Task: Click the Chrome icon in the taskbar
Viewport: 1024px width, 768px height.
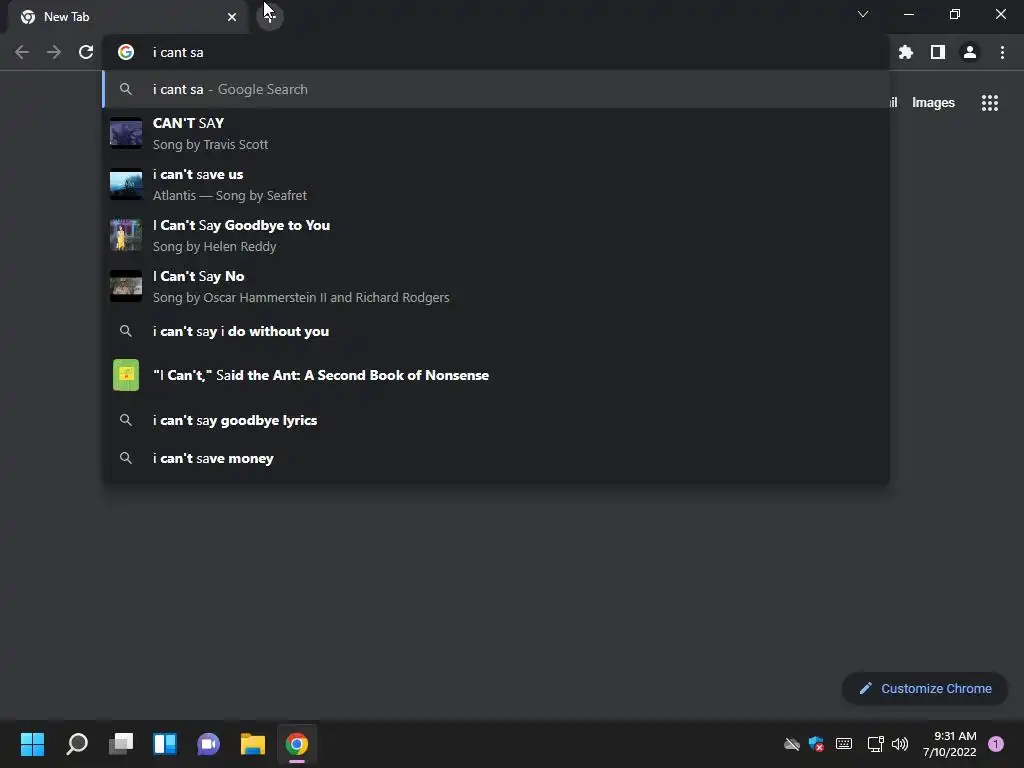Action: pos(296,744)
